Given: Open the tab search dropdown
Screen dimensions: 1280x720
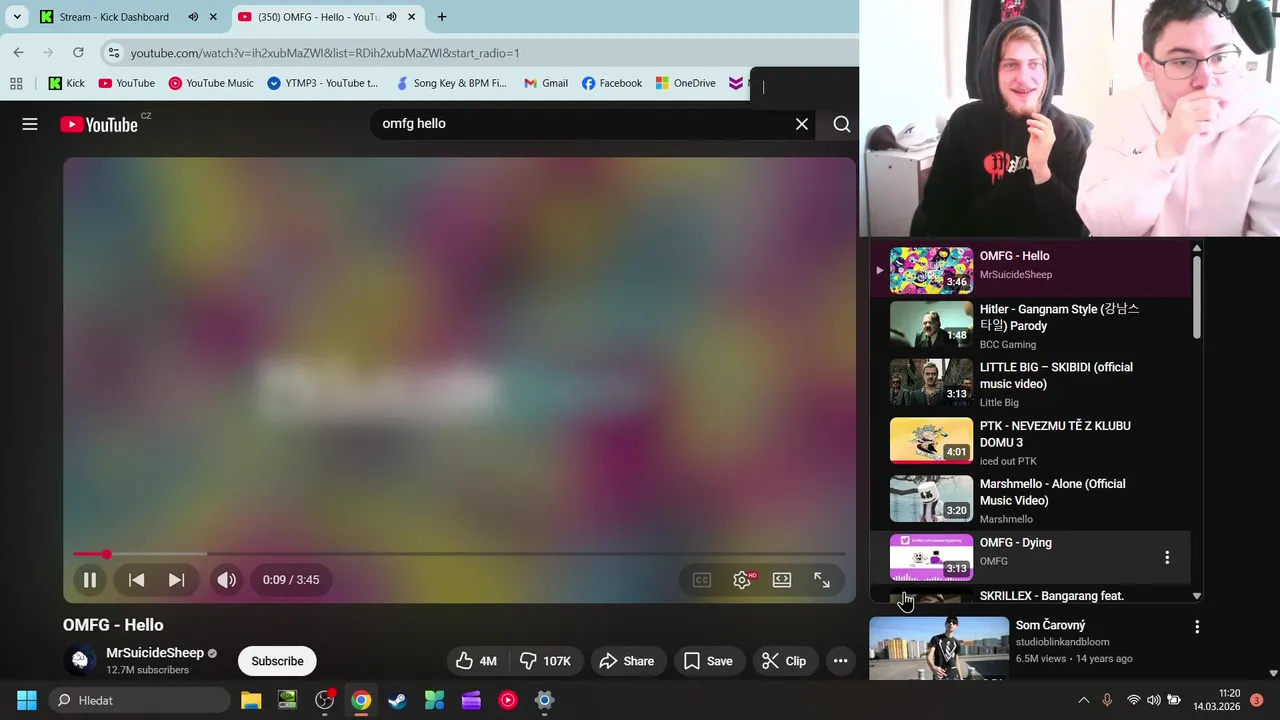Looking at the screenshot, I should tap(17, 17).
